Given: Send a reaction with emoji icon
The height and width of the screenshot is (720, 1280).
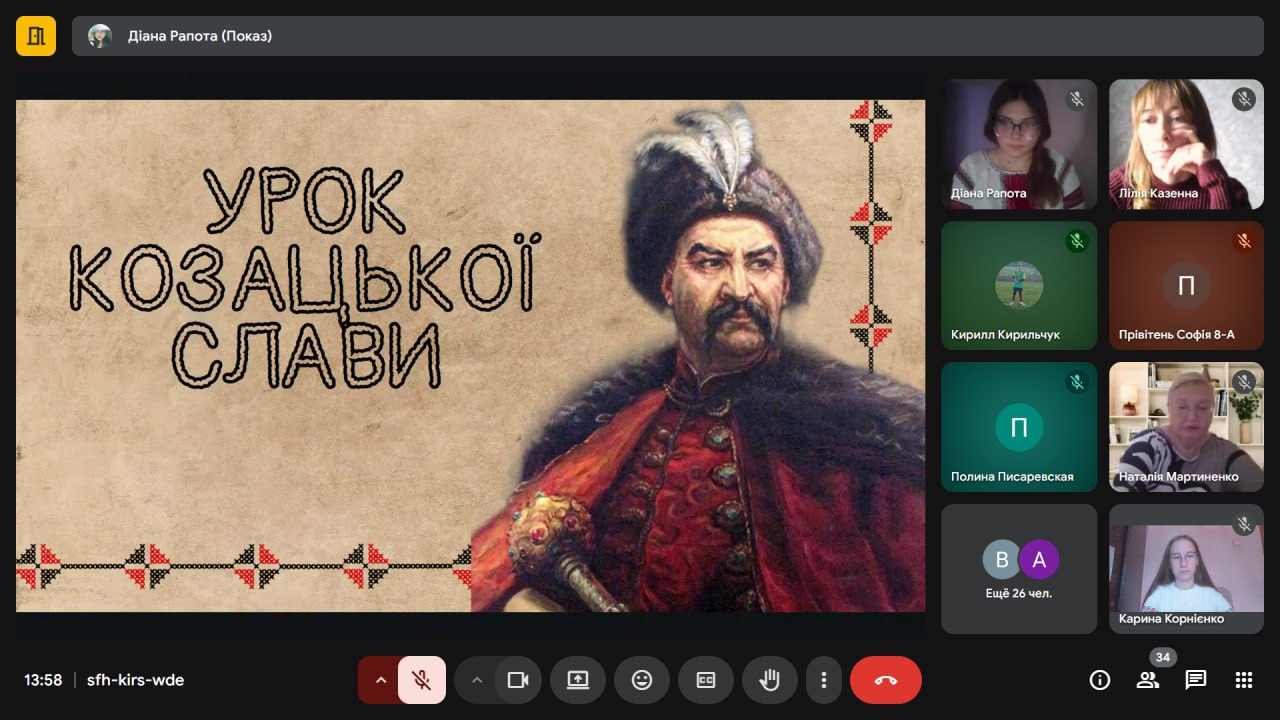Looking at the screenshot, I should [642, 680].
